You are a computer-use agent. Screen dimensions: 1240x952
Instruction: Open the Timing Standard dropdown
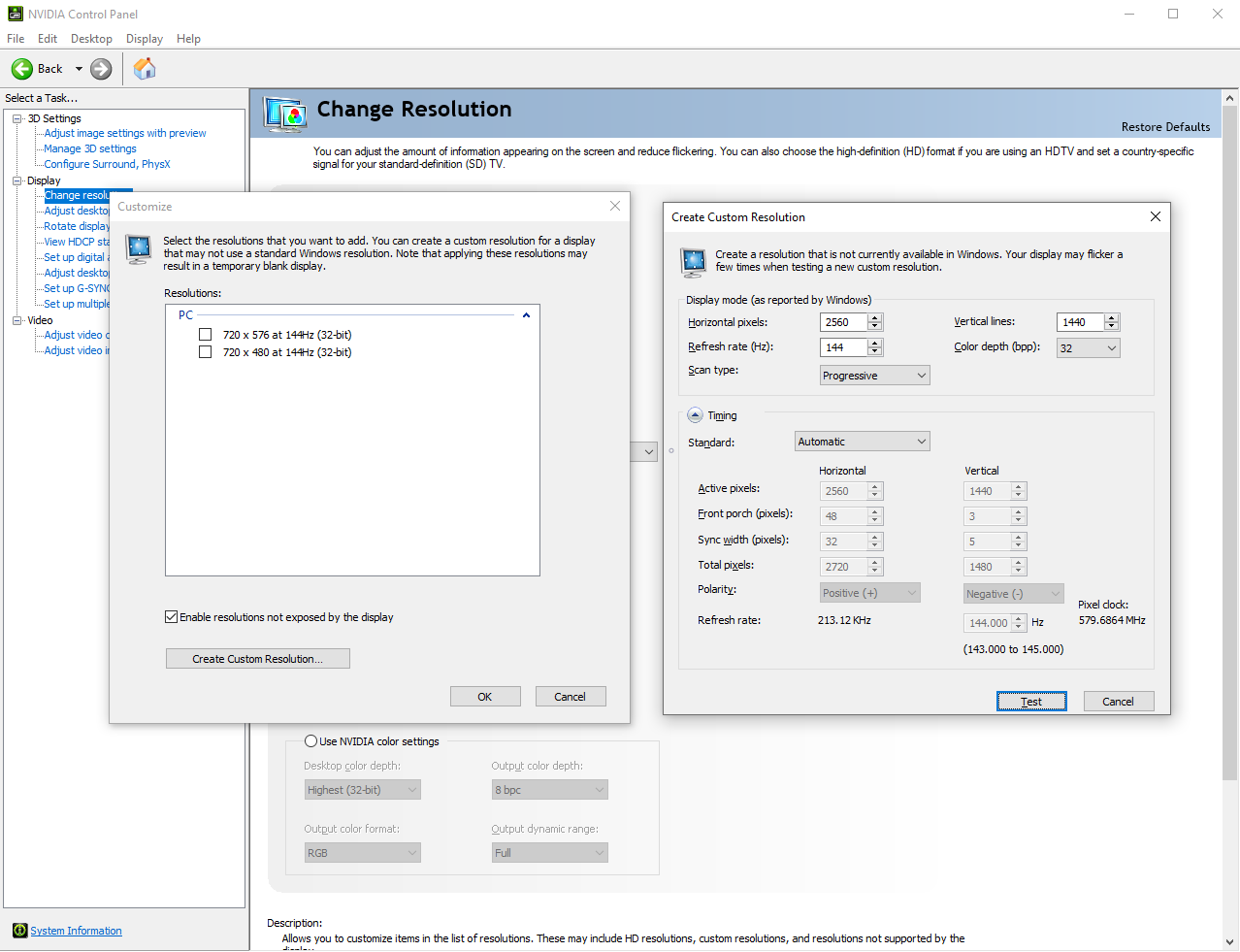(862, 442)
